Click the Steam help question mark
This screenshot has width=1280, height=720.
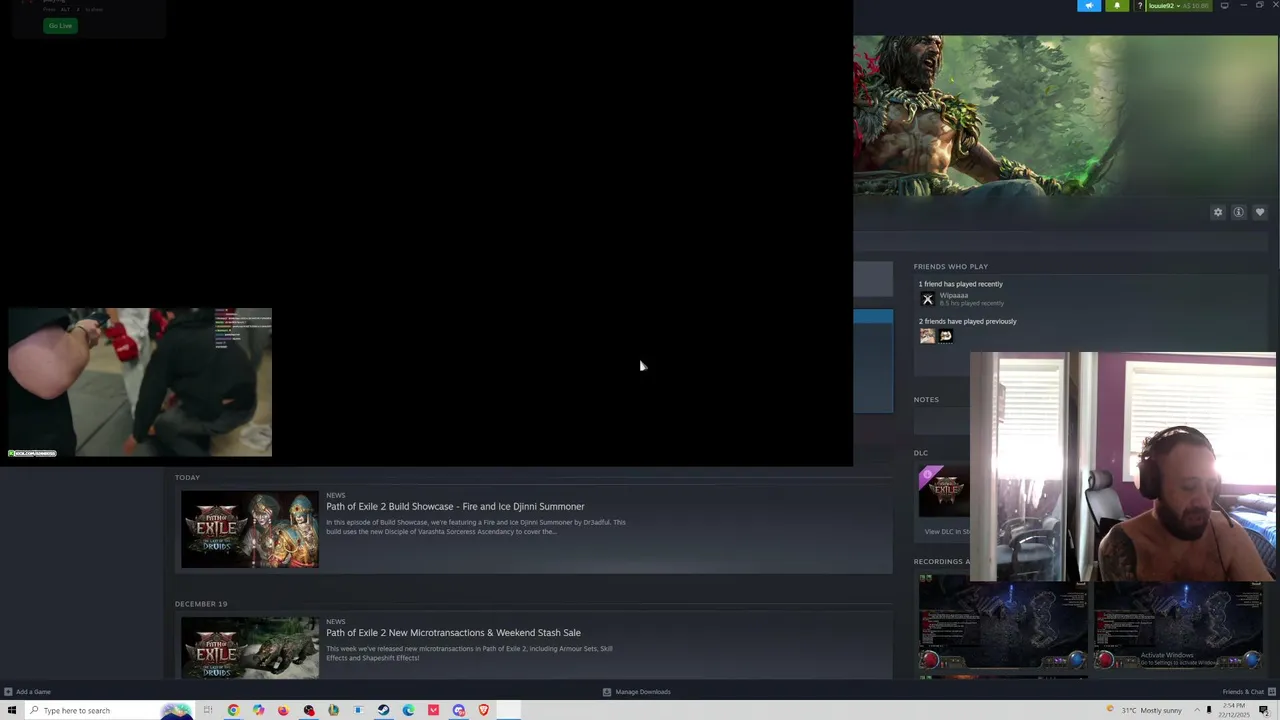coord(1139,6)
